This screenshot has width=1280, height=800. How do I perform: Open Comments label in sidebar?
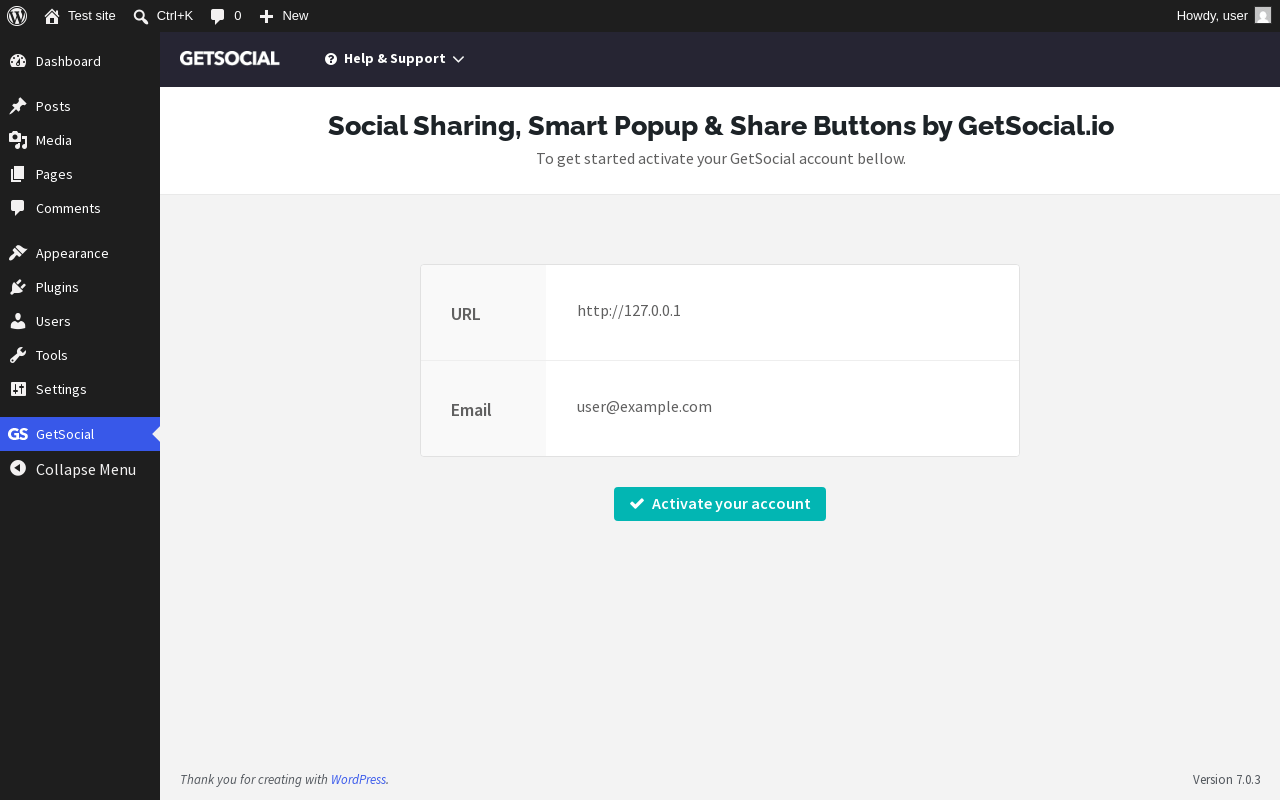68,208
